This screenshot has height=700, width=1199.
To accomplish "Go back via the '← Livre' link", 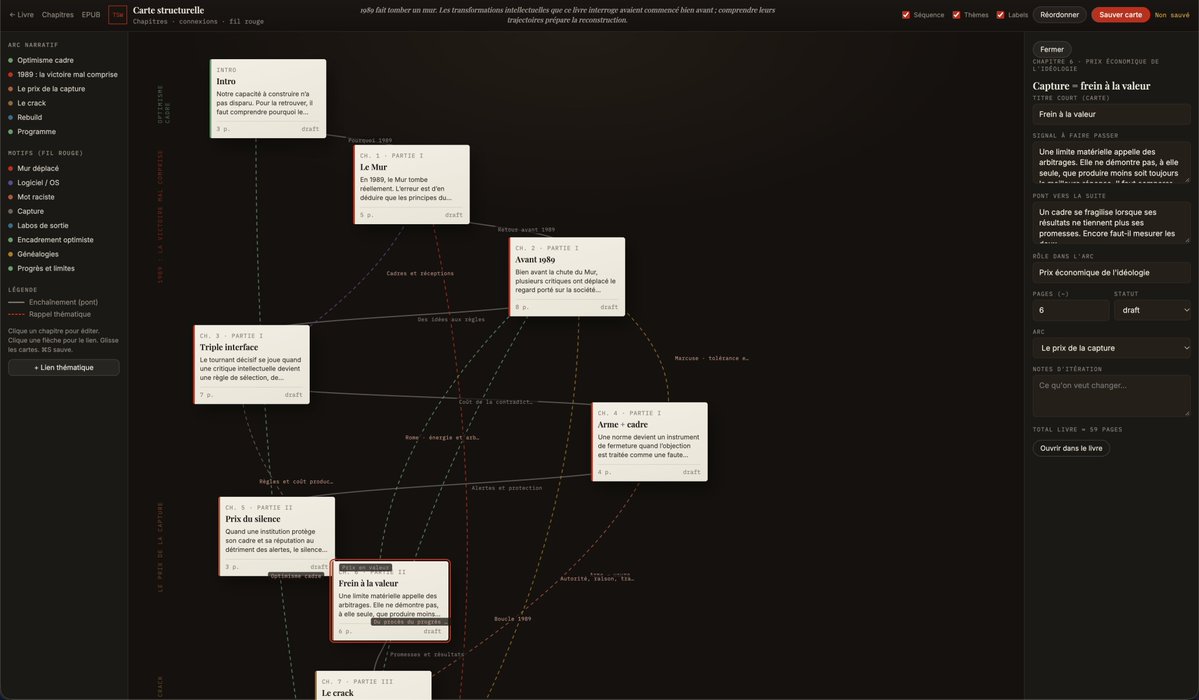I will point(21,15).
